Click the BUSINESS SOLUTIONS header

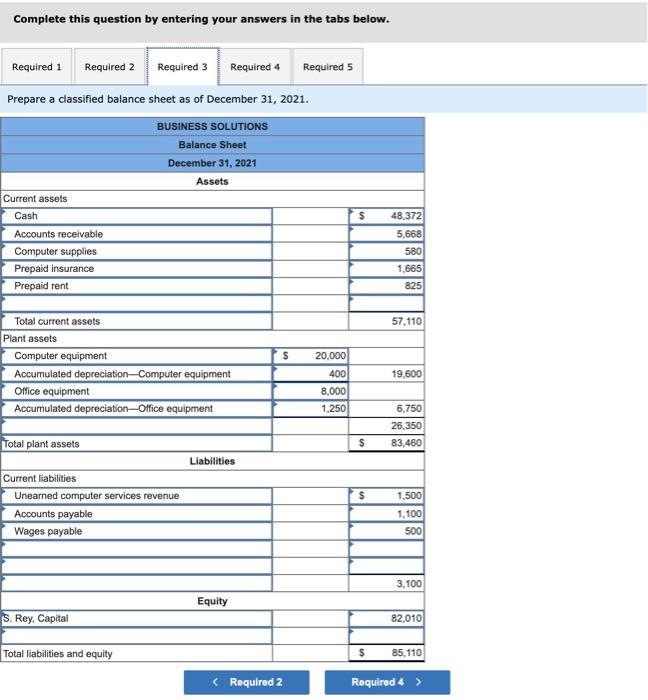(x=212, y=127)
